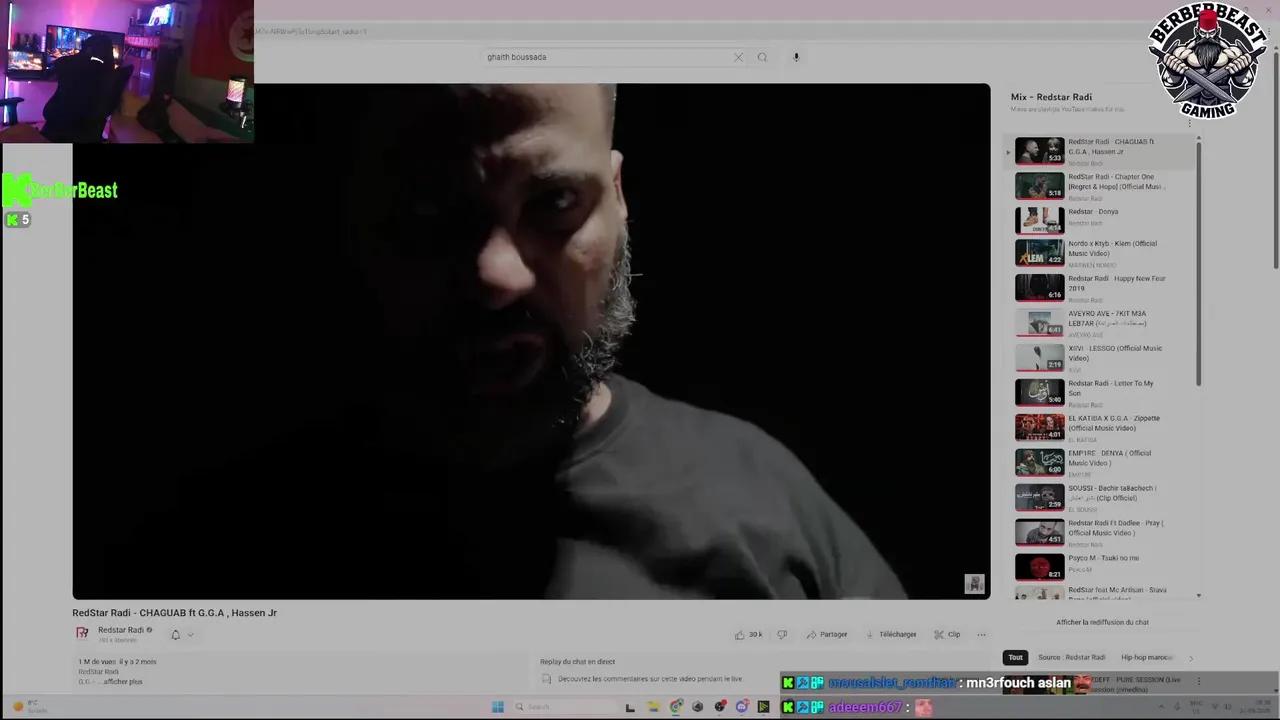The width and height of the screenshot is (1280, 720).
Task: Expand the description with afficher plus
Action: (122, 682)
